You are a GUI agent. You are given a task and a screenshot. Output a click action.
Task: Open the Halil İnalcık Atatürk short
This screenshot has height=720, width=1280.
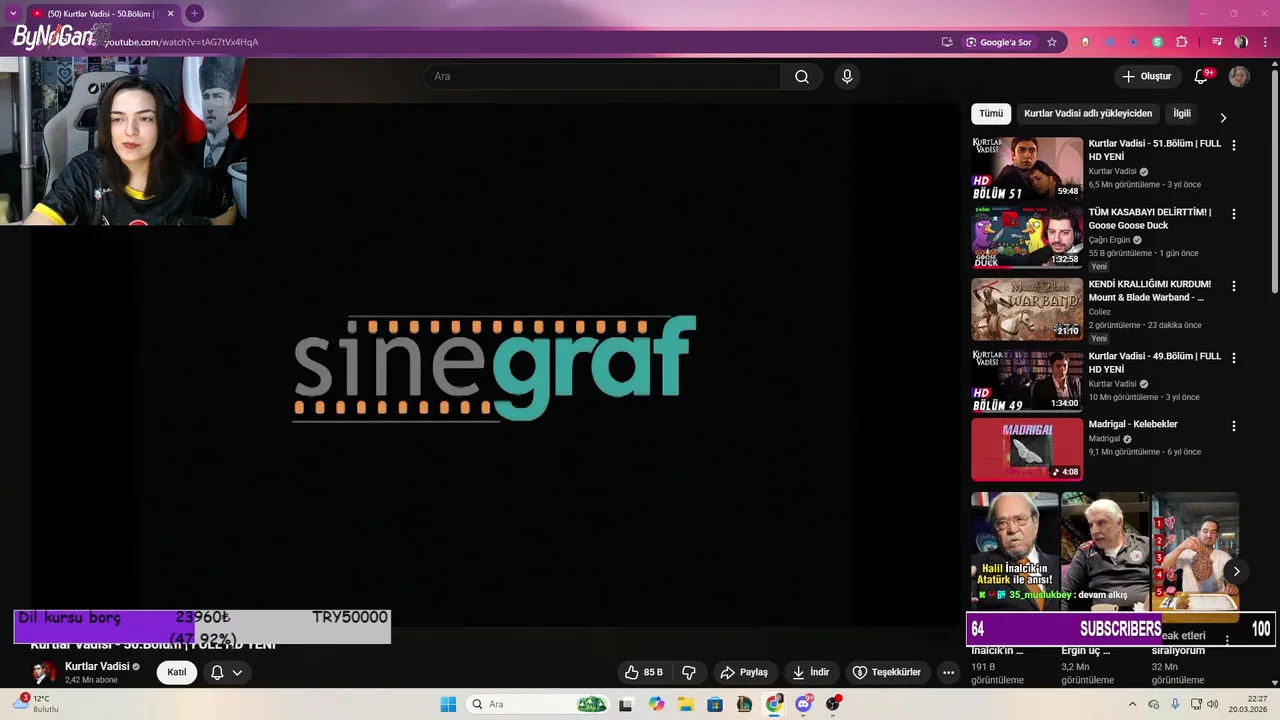coord(1014,550)
